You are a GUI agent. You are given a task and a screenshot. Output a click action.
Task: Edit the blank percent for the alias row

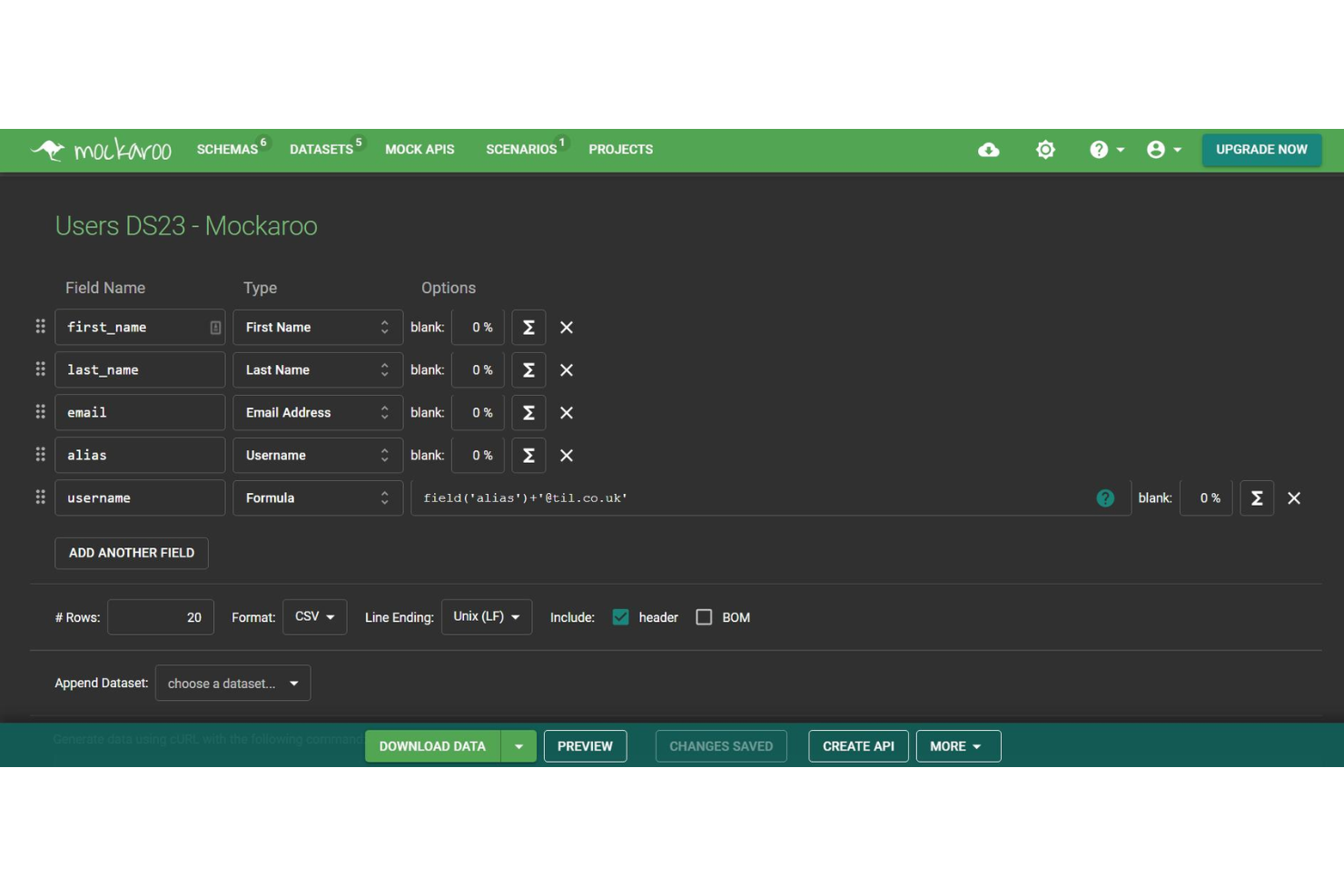479,456
